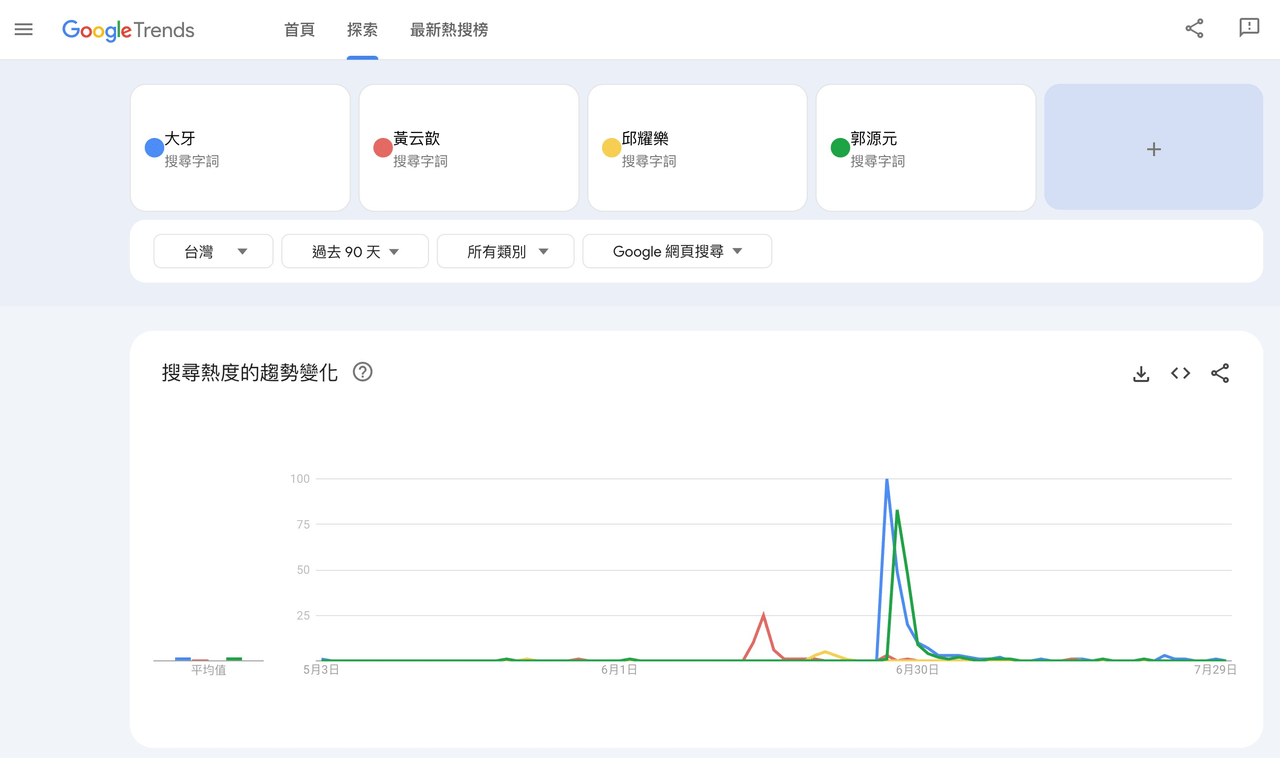The height and width of the screenshot is (758, 1280).
Task: Click the 平均值 average bar chart
Action: coord(208,660)
